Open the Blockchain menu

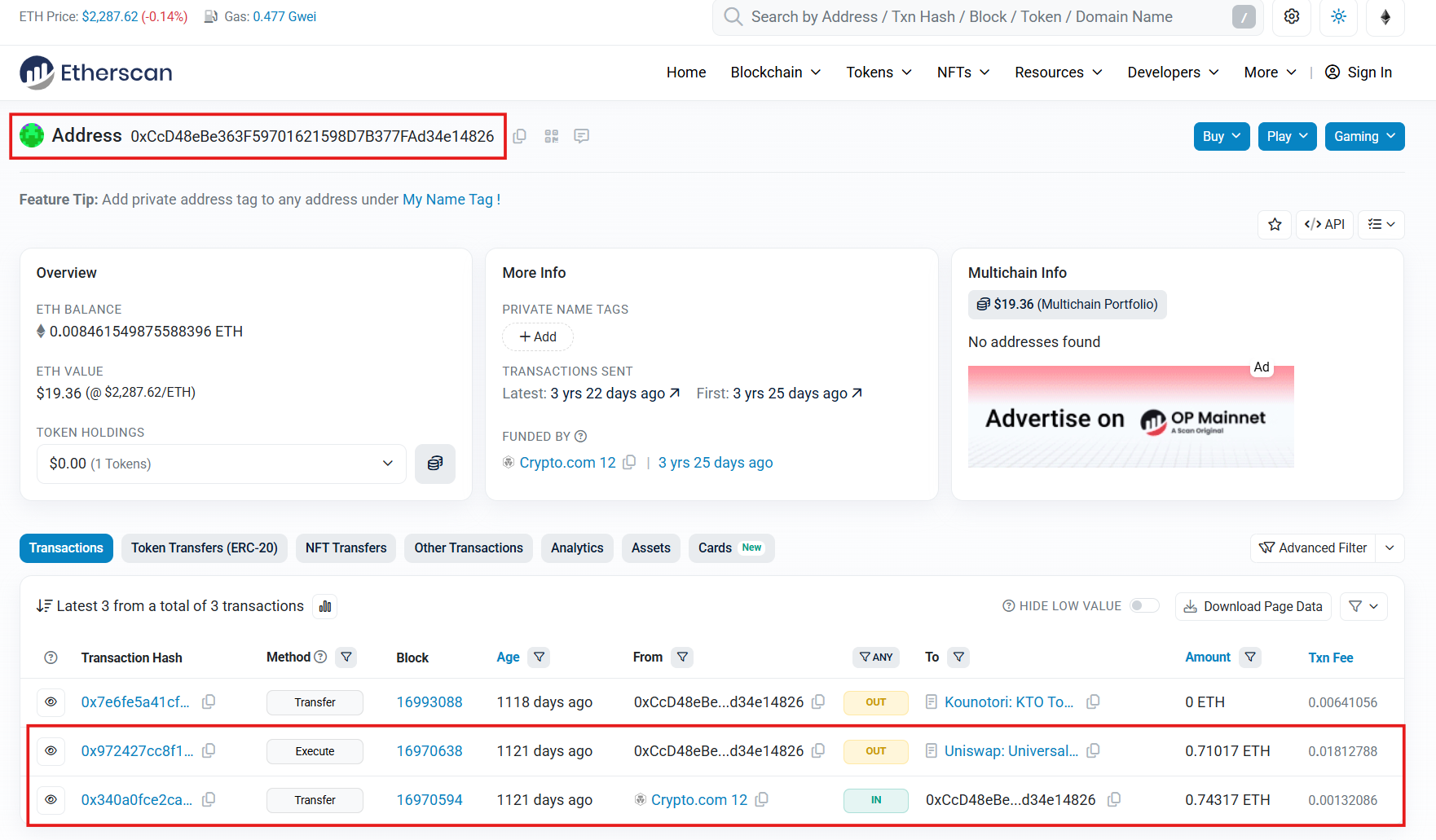point(775,73)
